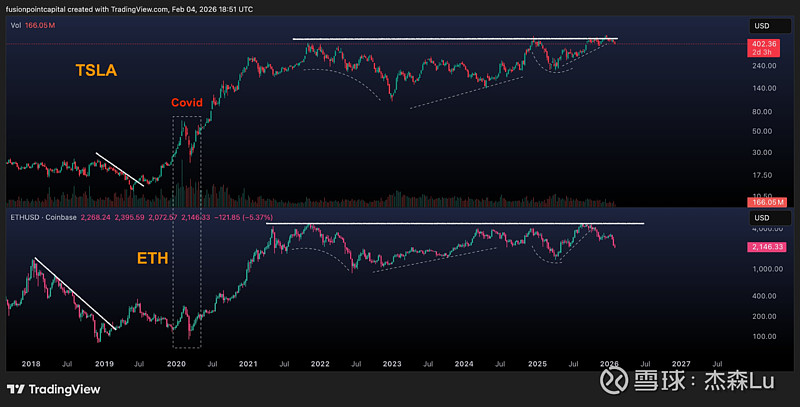800x407 pixels.
Task: Click the 2,268.24 open value in legend
Action: (x=95, y=217)
